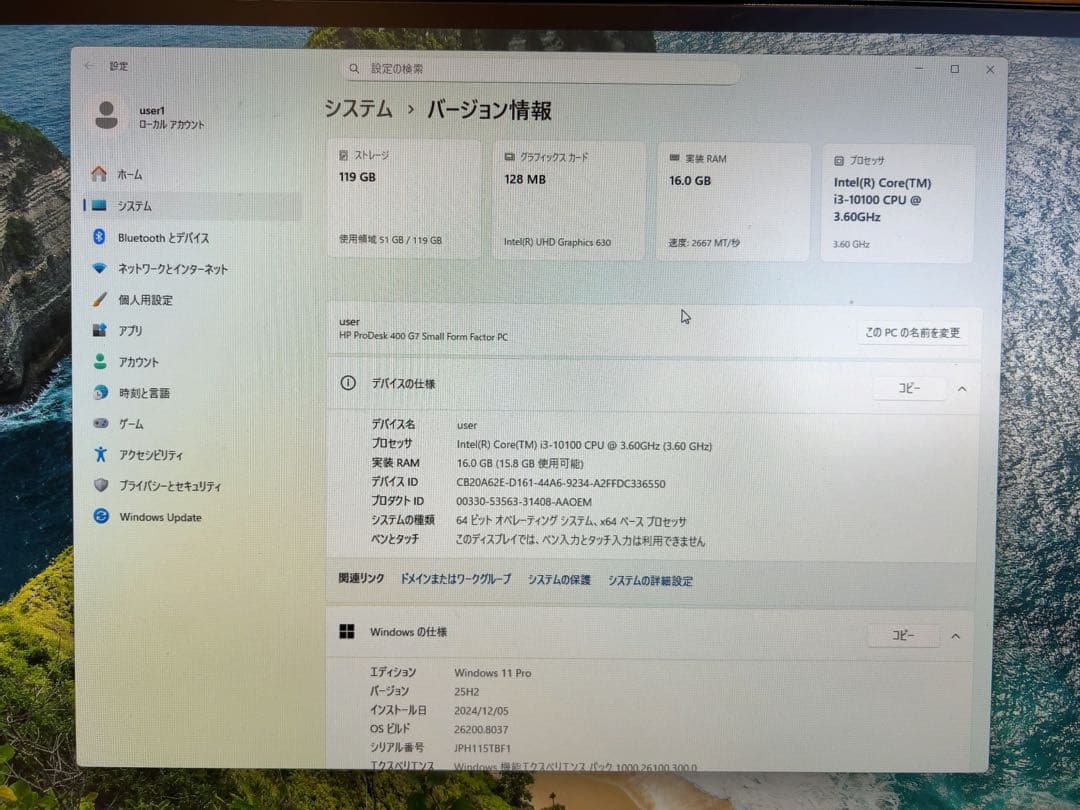The image size is (1080, 810).
Task: Click the インストール日 value 2024/12/05
Action: [481, 711]
